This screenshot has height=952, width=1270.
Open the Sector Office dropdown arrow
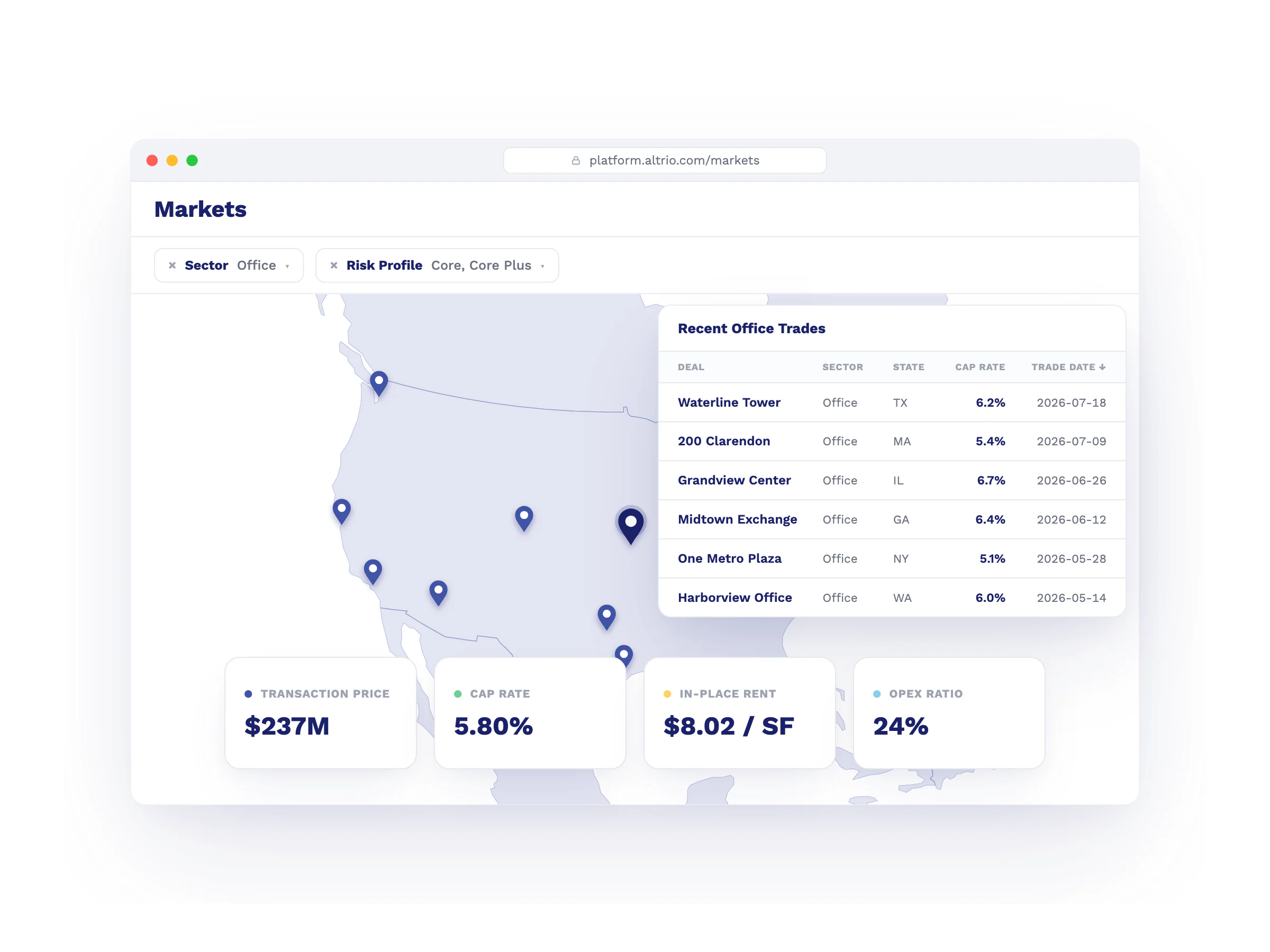[x=287, y=266]
